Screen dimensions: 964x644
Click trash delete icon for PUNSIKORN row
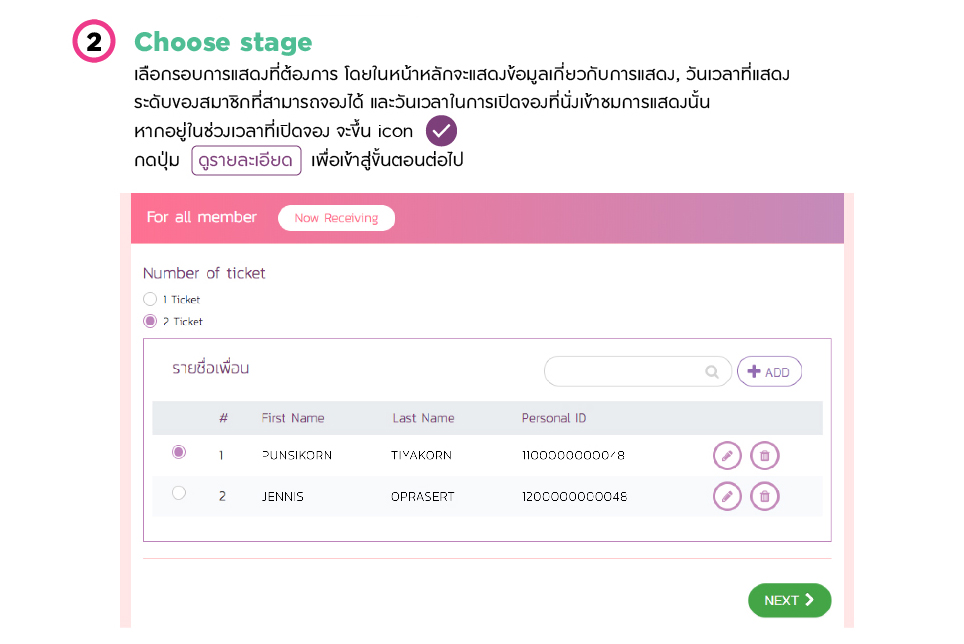pyautogui.click(x=765, y=456)
